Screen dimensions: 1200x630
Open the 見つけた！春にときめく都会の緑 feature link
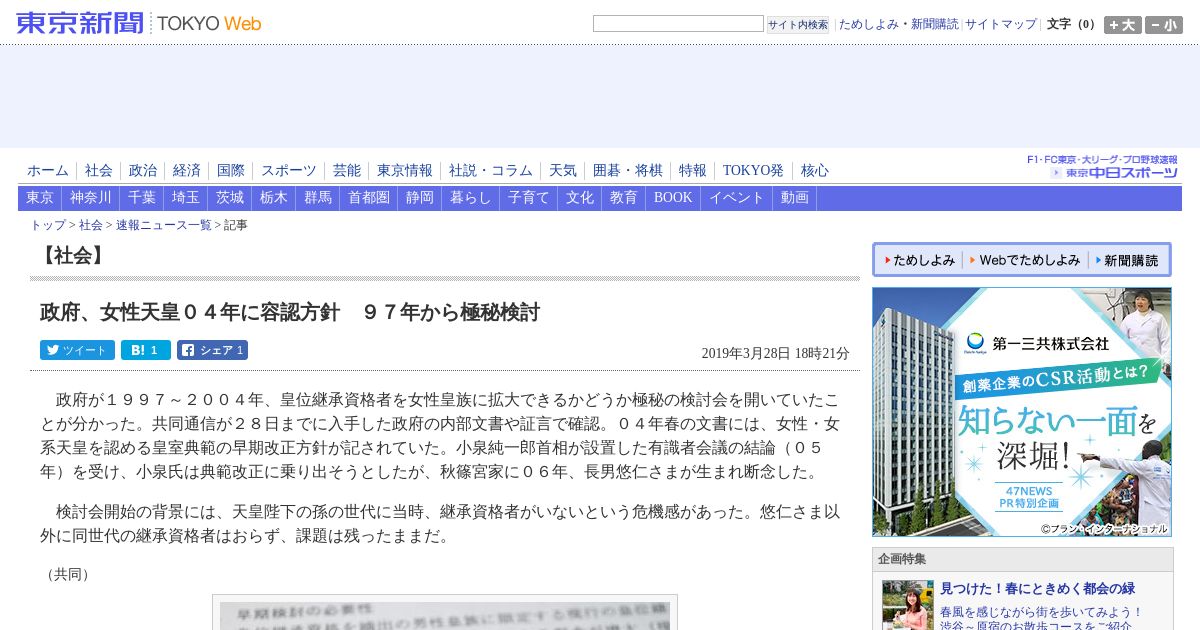point(1037,589)
